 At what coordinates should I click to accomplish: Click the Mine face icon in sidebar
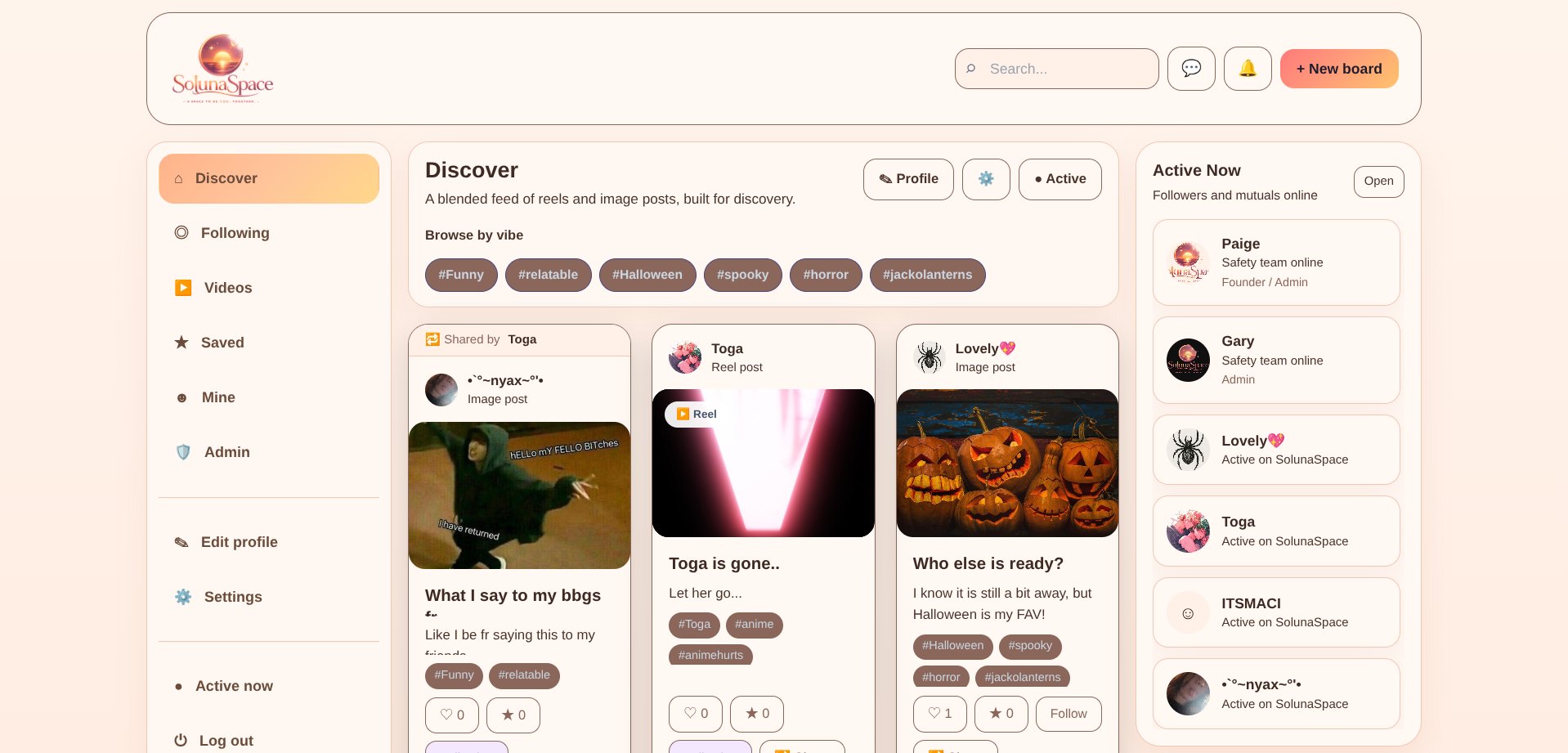182,397
